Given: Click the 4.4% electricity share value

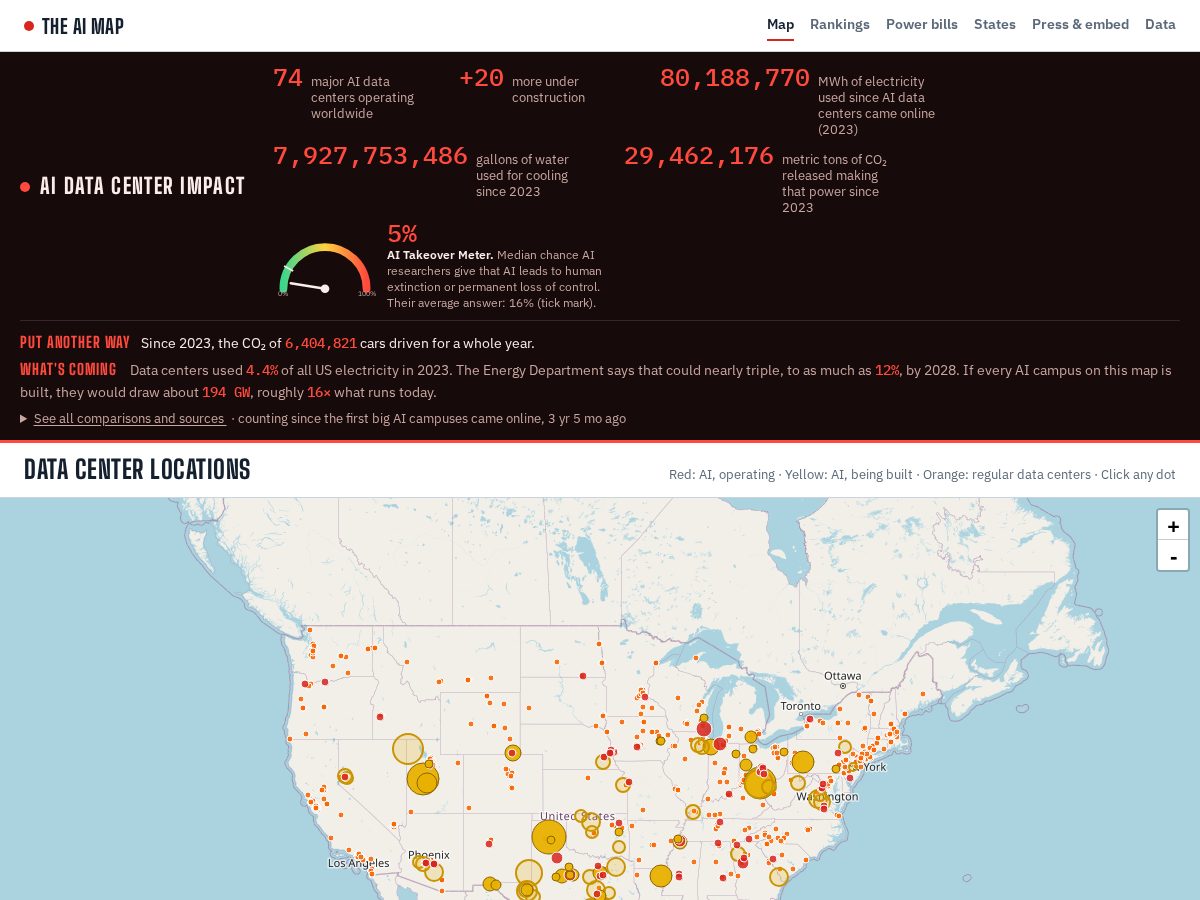Looking at the screenshot, I should (x=262, y=370).
